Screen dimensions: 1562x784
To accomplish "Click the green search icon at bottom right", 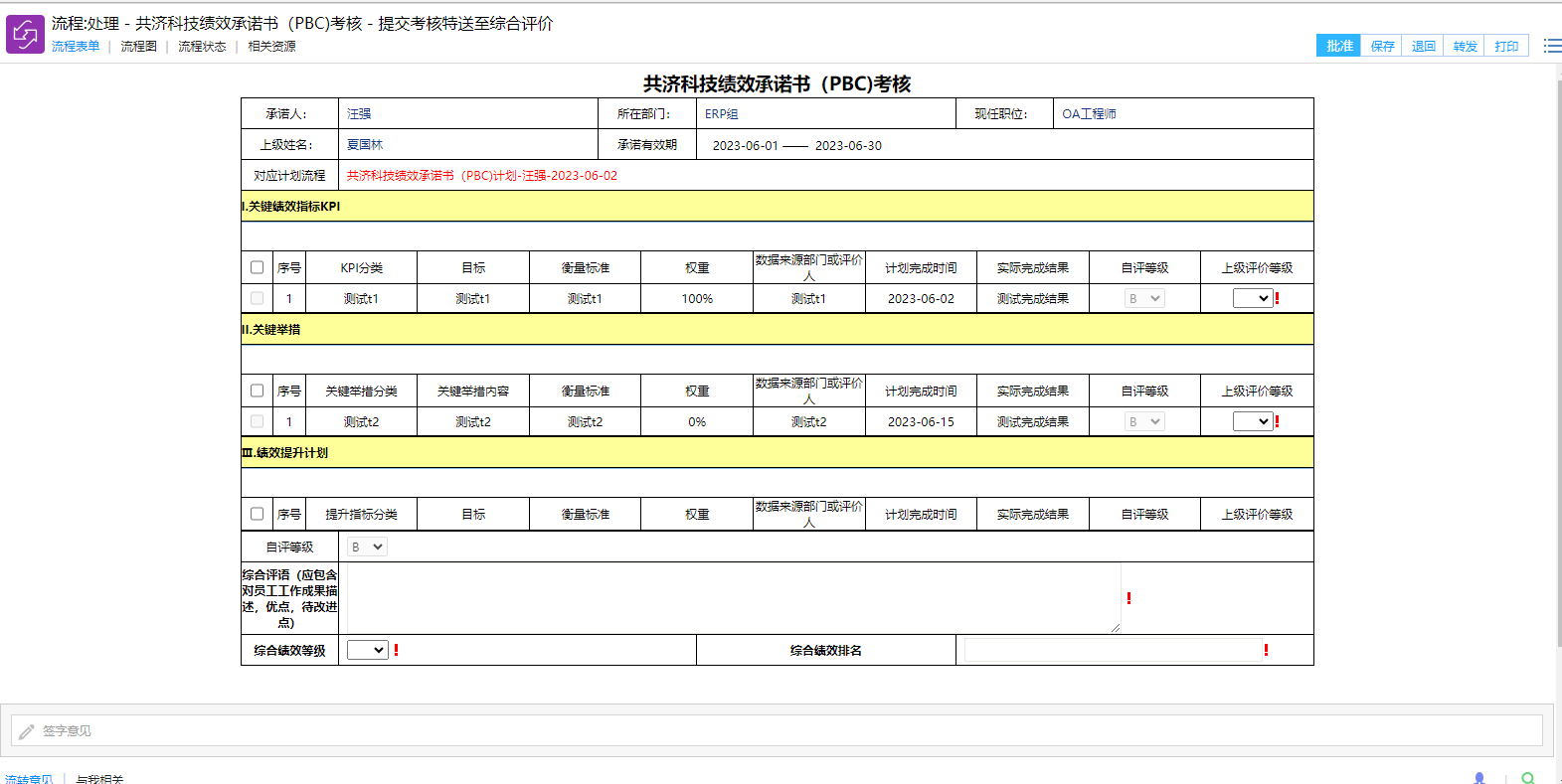I will 1528,778.
